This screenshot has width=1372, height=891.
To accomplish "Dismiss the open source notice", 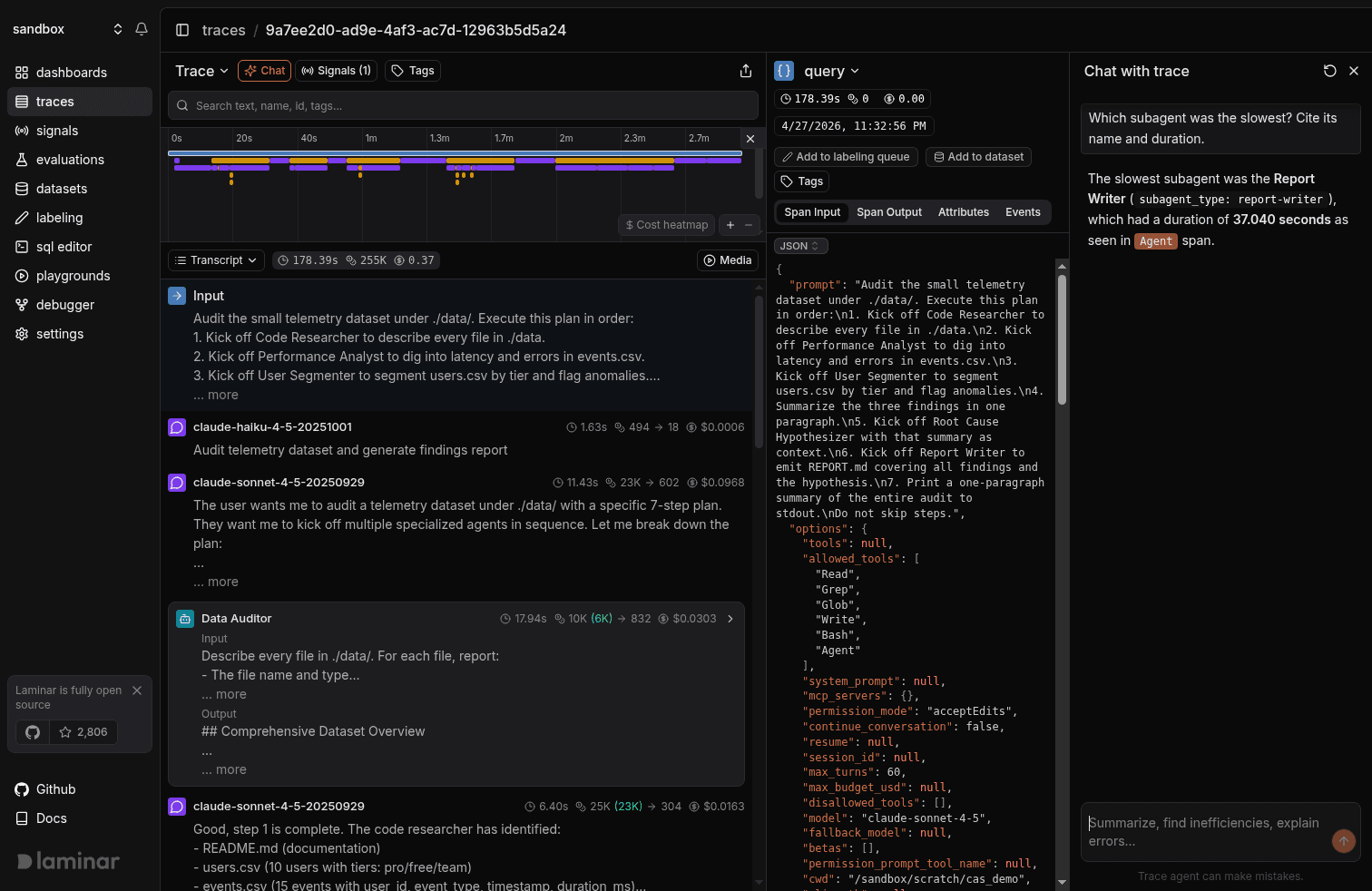I will point(137,690).
